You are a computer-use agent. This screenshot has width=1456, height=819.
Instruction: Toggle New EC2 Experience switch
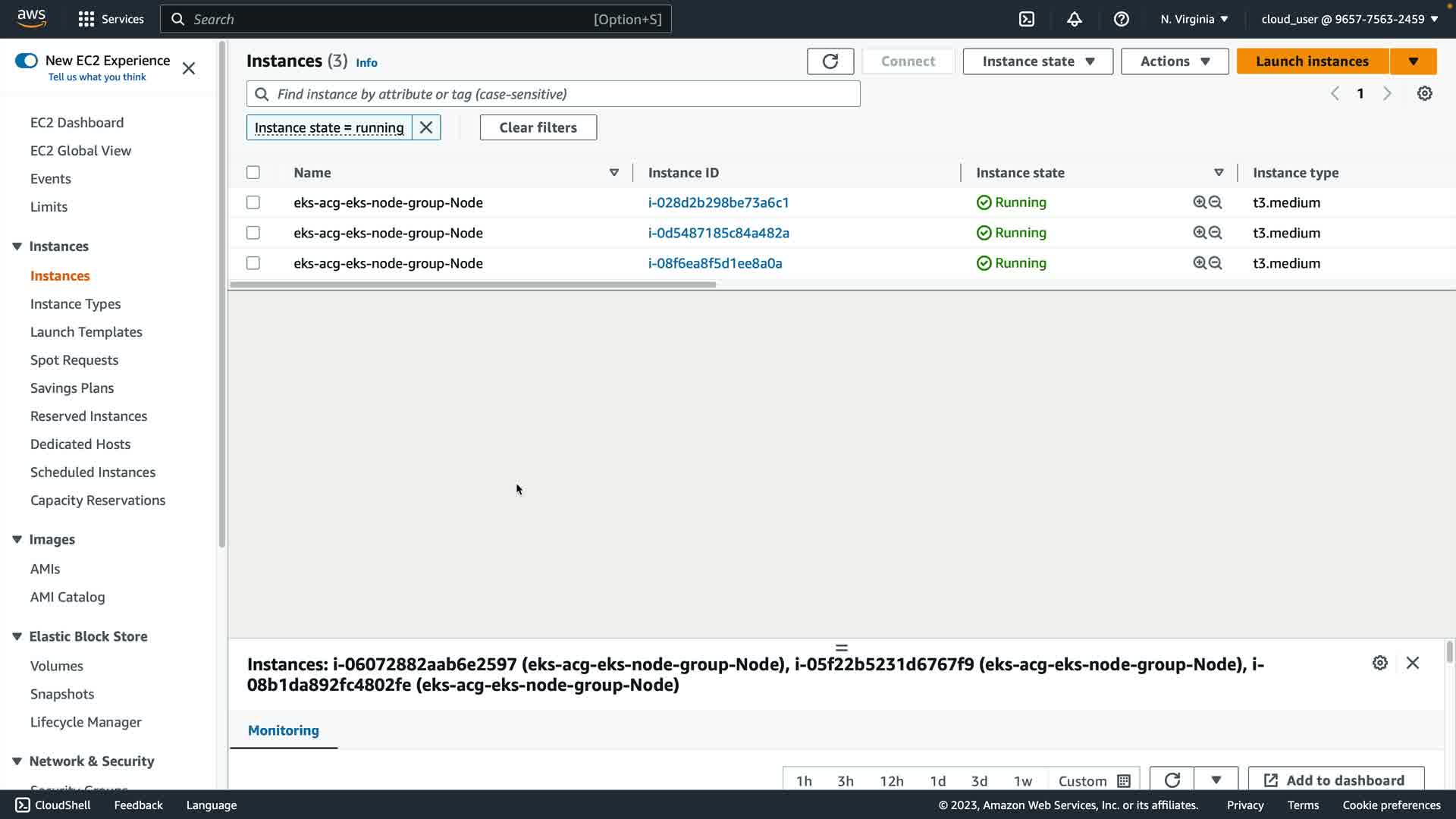27,61
